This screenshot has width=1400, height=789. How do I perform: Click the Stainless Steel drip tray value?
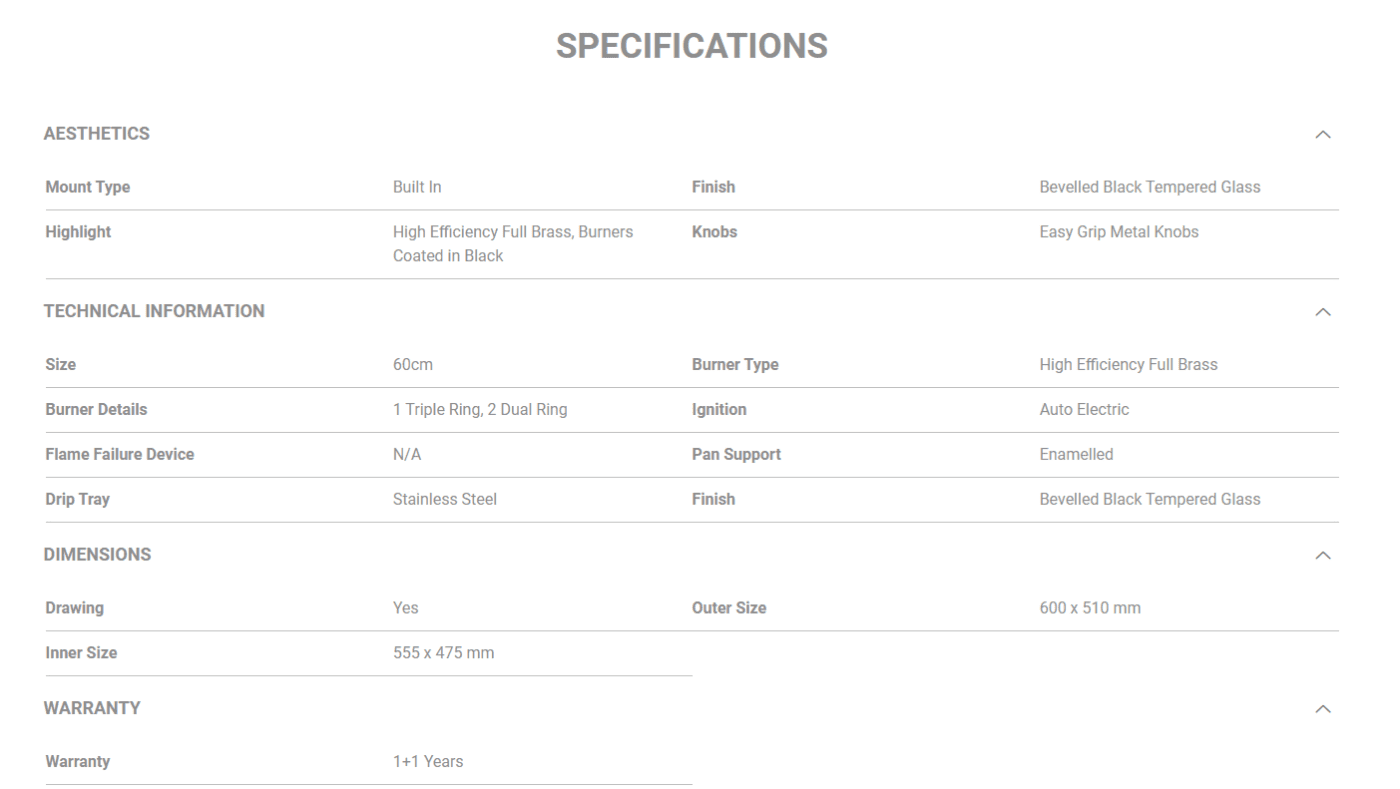point(445,499)
